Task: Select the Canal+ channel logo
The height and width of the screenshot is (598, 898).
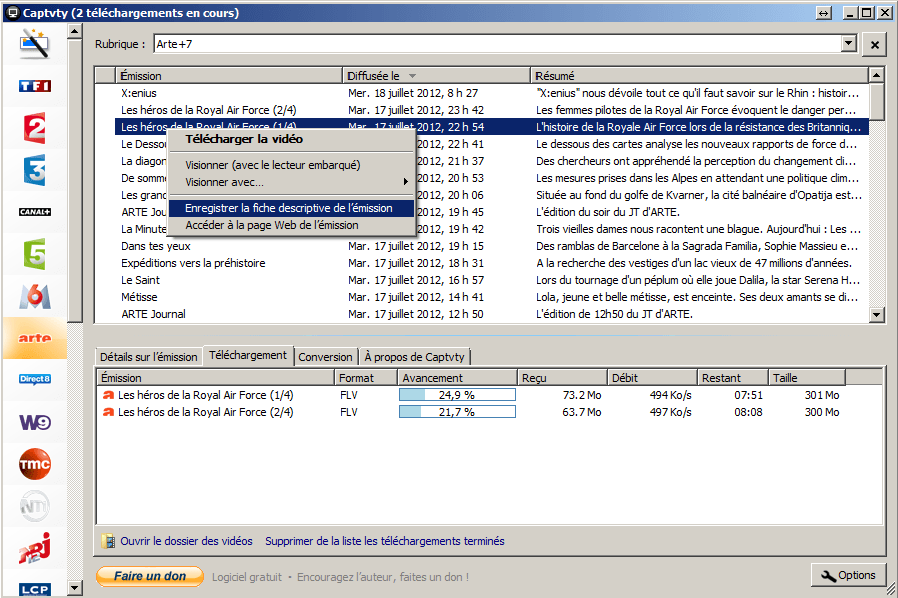Action: coord(34,212)
